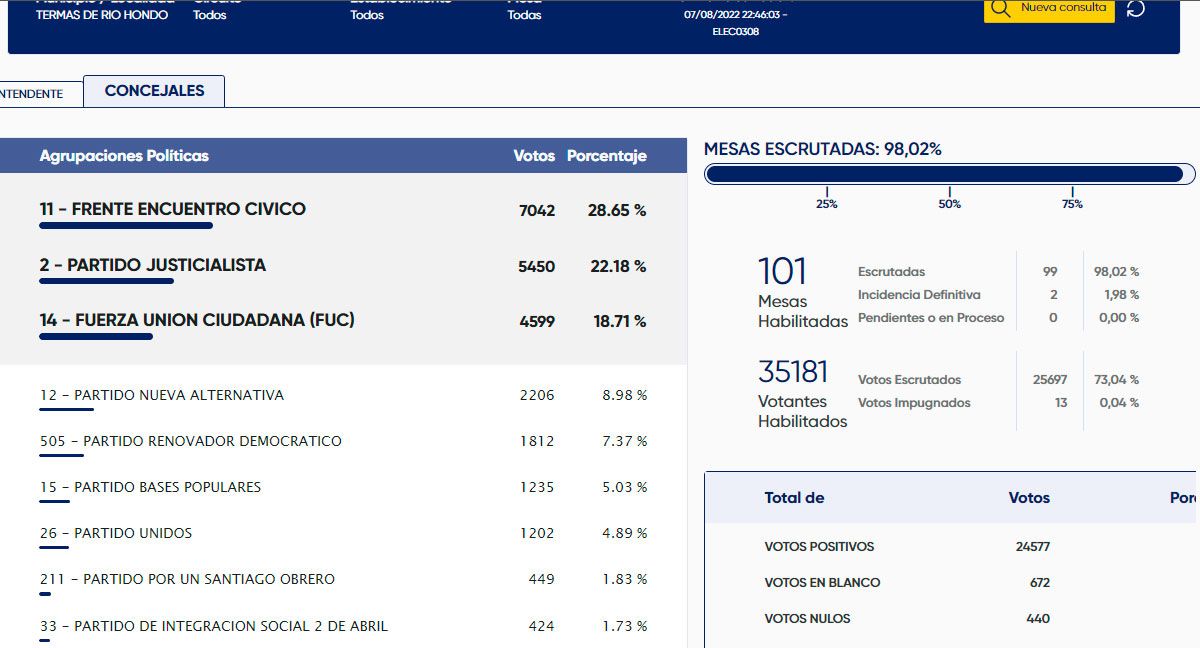Click the Agrupaciones Políticas header

tap(124, 156)
